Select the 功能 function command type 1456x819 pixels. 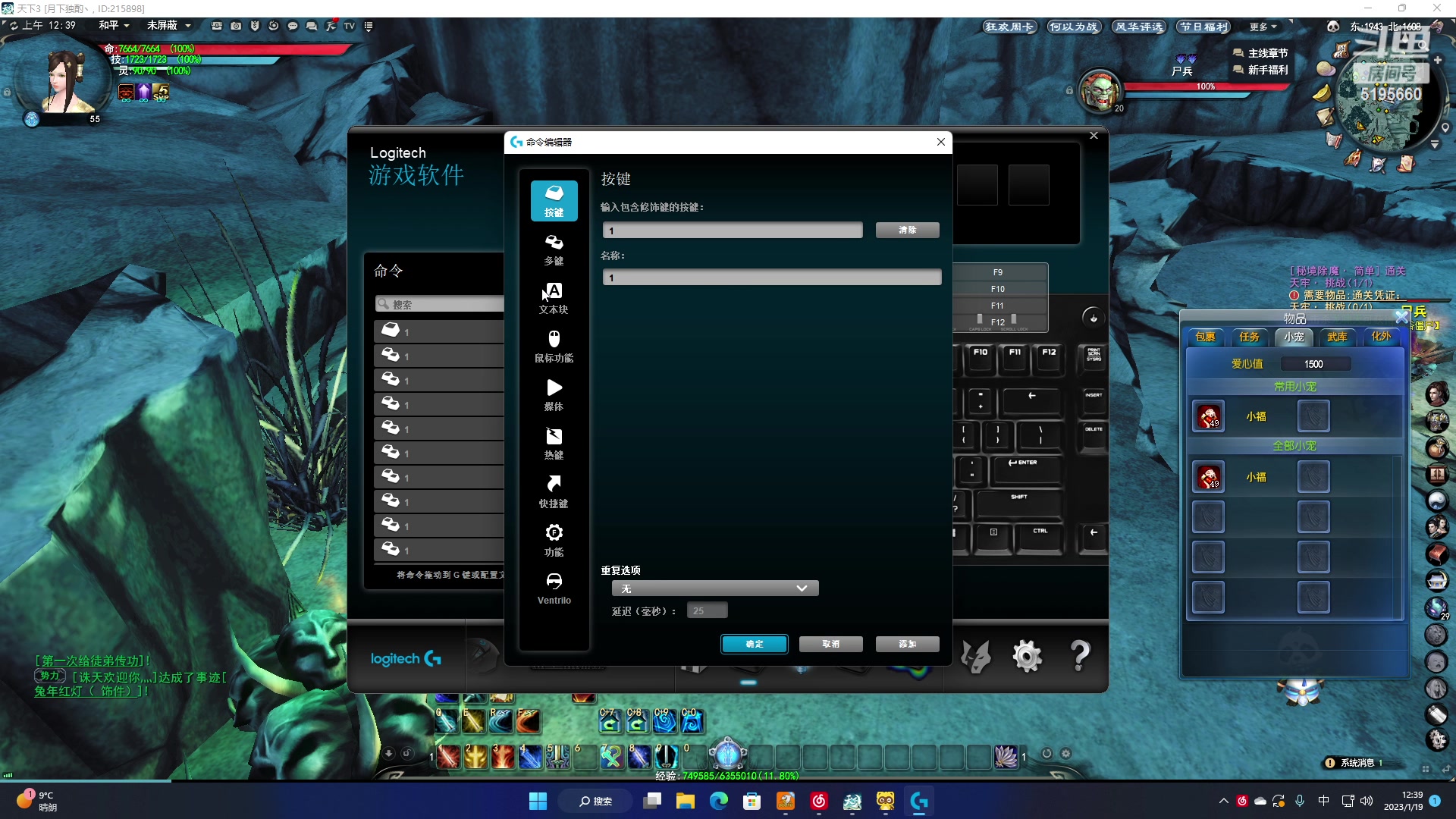point(554,541)
